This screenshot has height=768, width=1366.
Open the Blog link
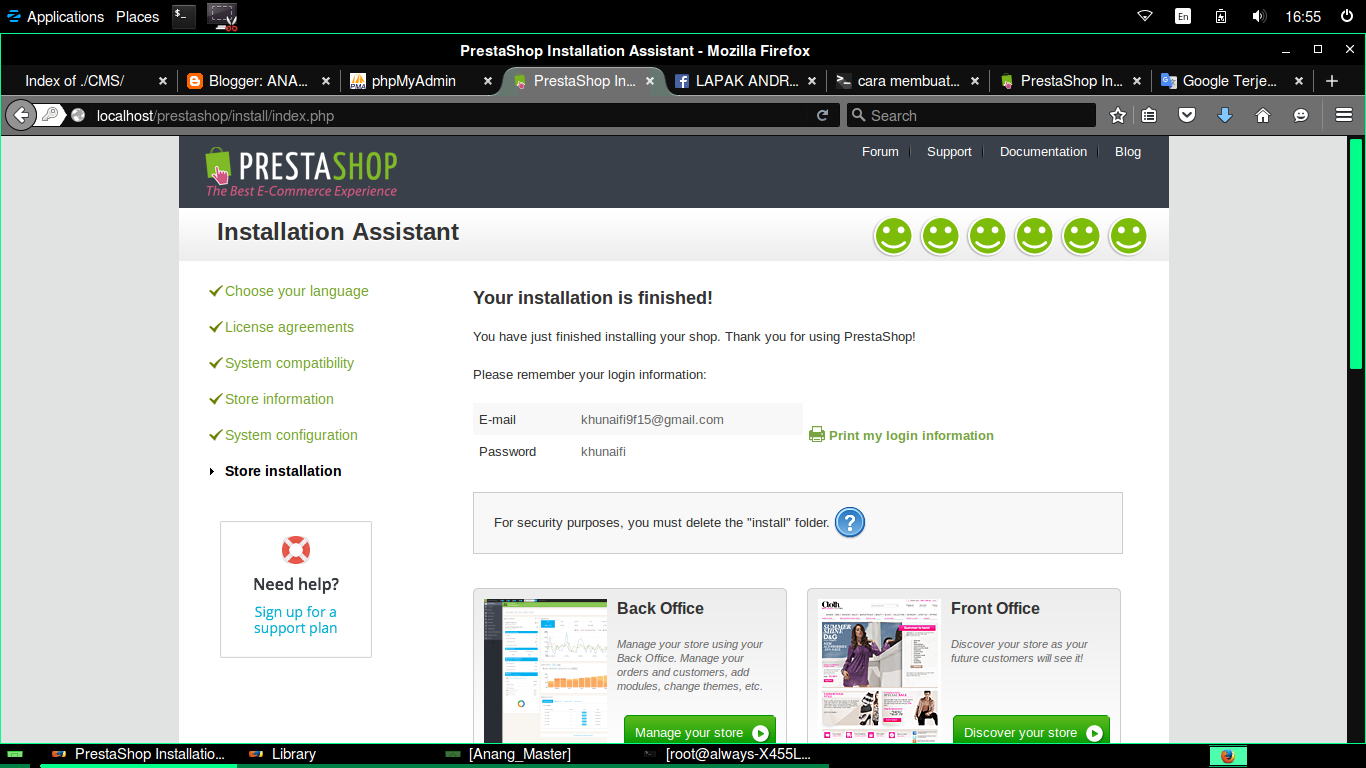coord(1128,152)
